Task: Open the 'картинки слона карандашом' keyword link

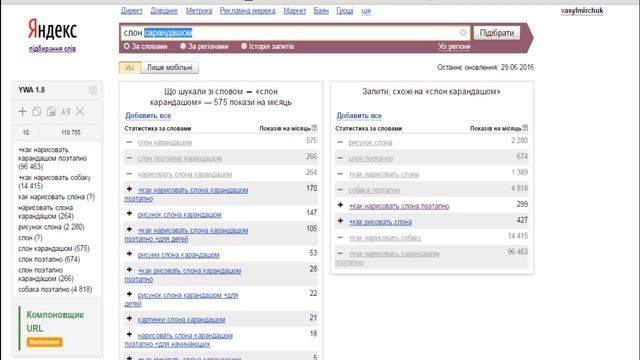Action: (x=181, y=320)
